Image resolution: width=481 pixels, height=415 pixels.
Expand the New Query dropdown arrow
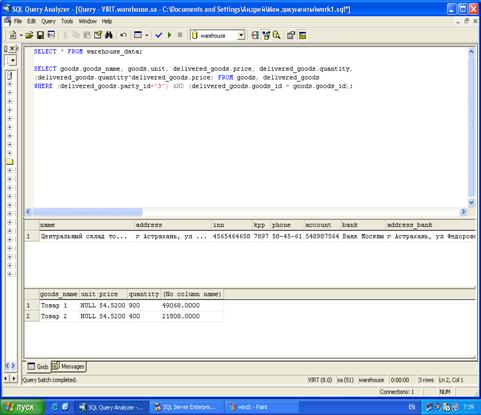(21, 35)
